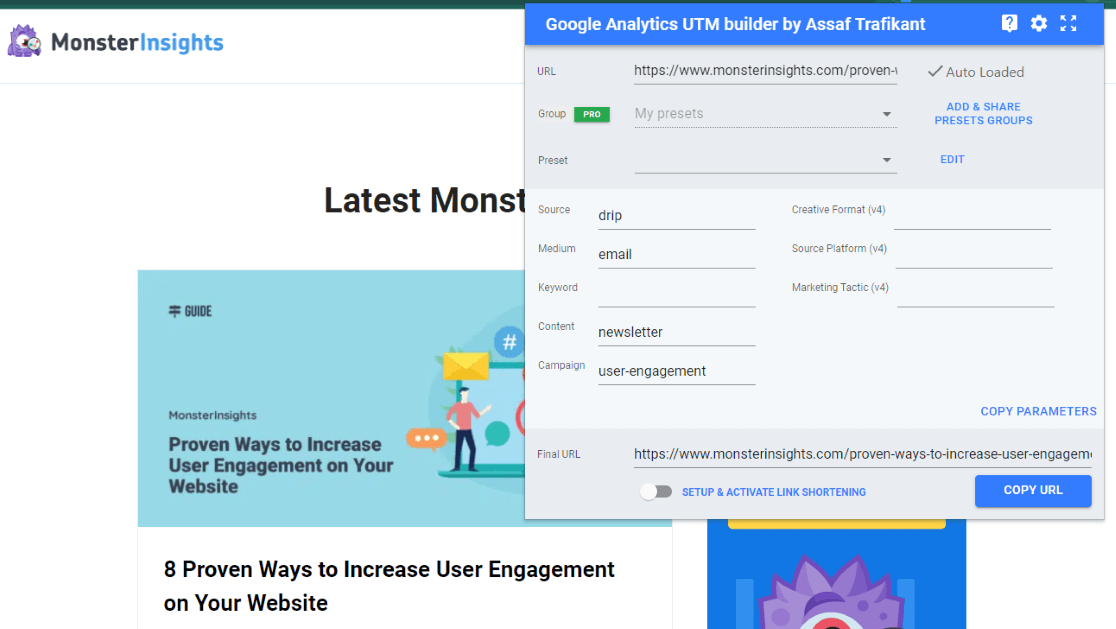Enable link shortening with the toggle switch
1116x629 pixels.
657,491
